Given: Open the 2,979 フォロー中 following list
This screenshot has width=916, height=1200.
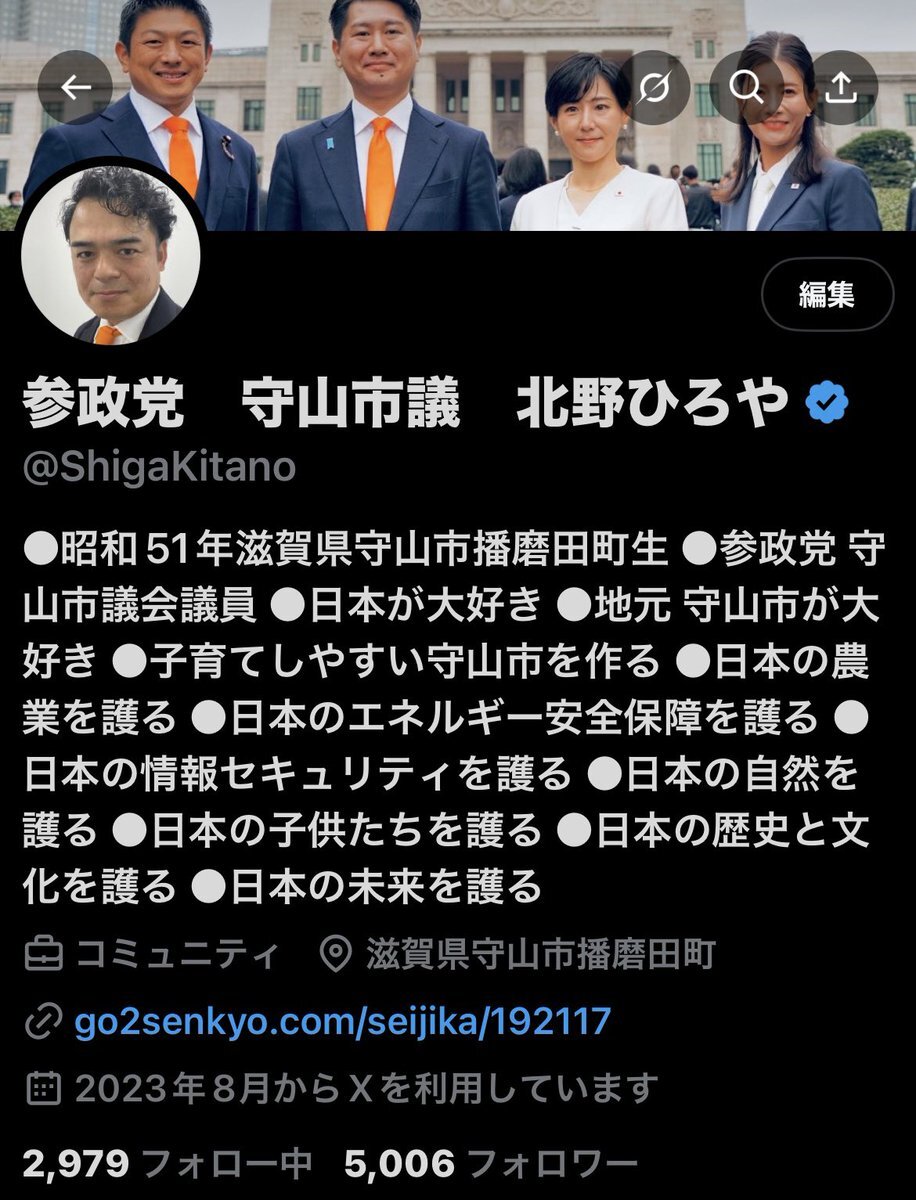Looking at the screenshot, I should pyautogui.click(x=168, y=1162).
